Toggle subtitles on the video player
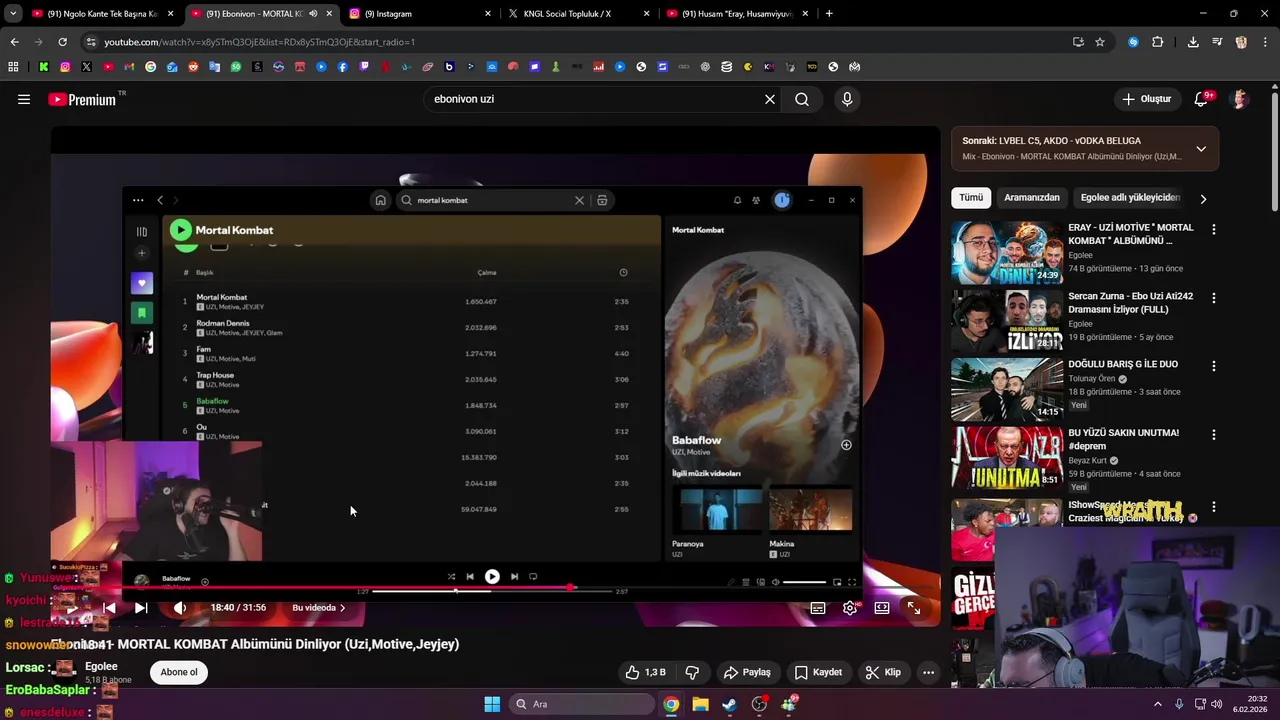The image size is (1280, 720). tap(818, 607)
